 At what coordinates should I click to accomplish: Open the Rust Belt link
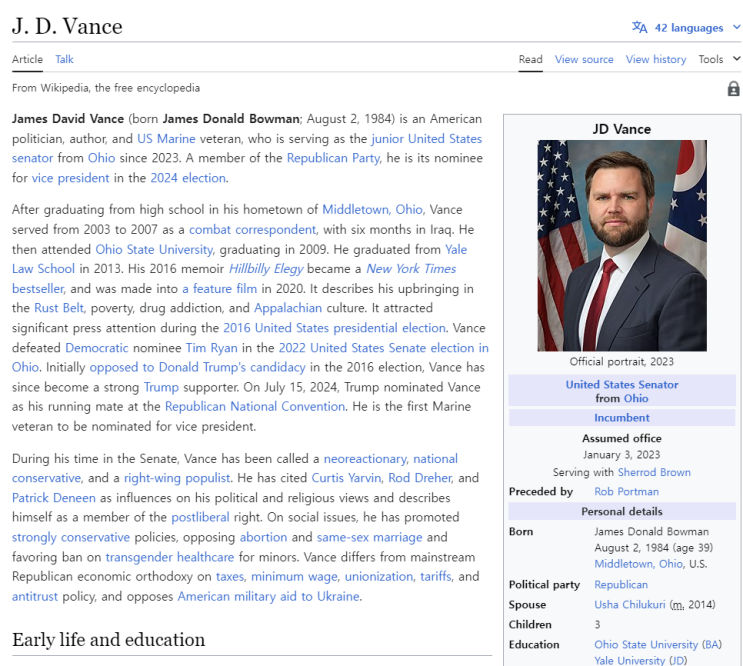[59, 308]
